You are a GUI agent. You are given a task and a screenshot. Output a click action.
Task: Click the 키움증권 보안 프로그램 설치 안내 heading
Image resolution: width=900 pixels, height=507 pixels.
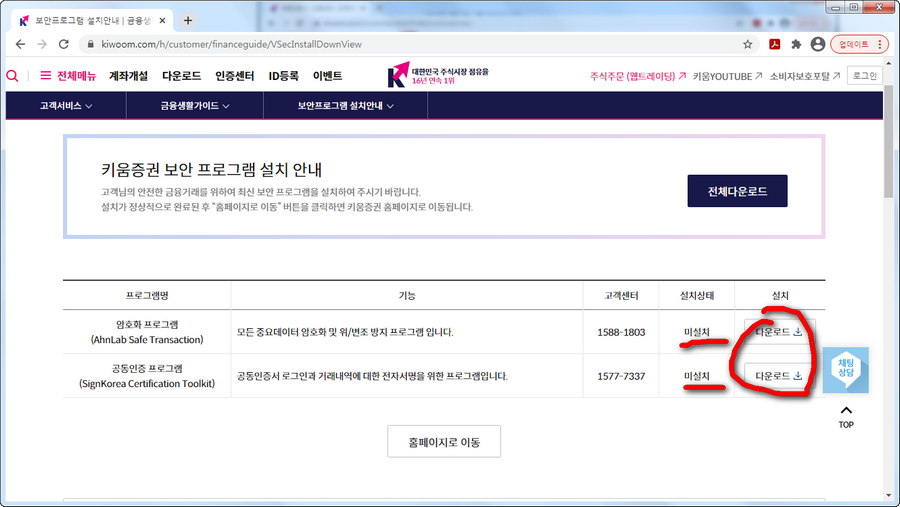coord(212,170)
